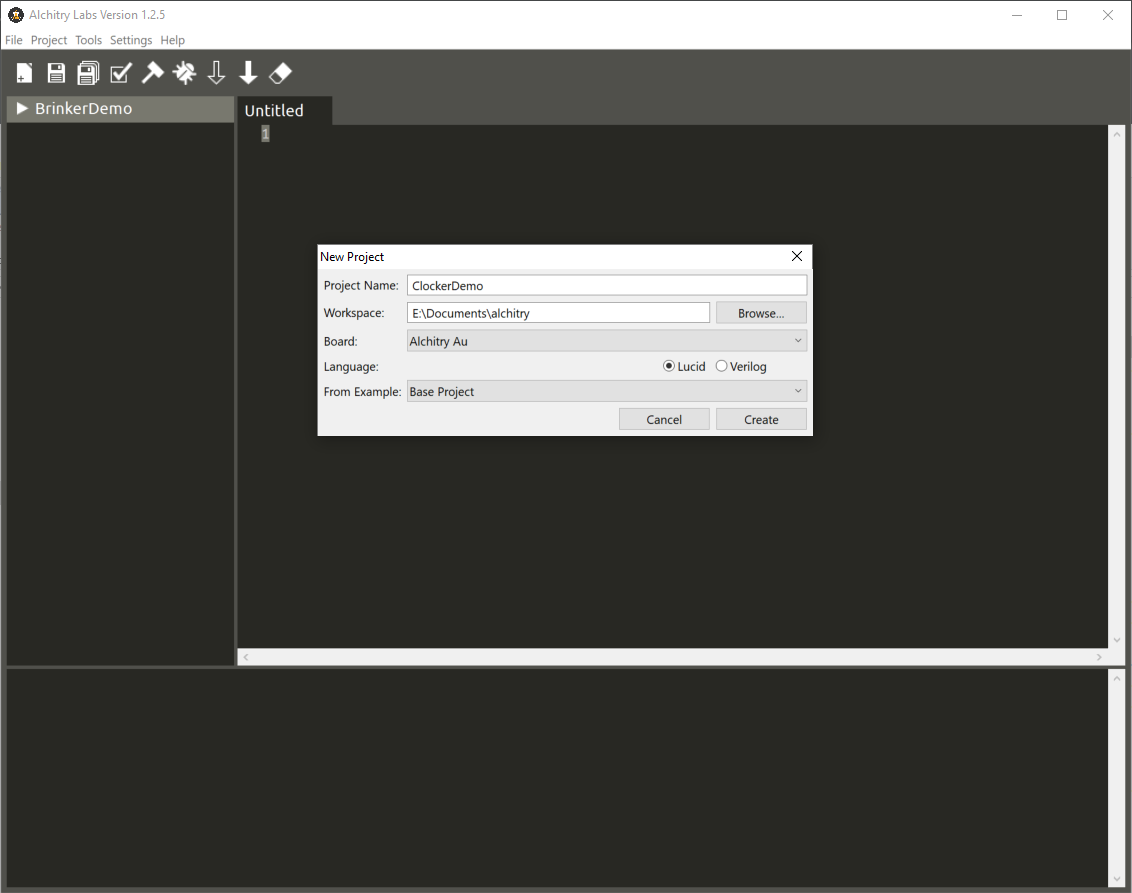This screenshot has height=893, width=1132.
Task: Click the Program Temporary outlined arrow icon
Action: [216, 73]
